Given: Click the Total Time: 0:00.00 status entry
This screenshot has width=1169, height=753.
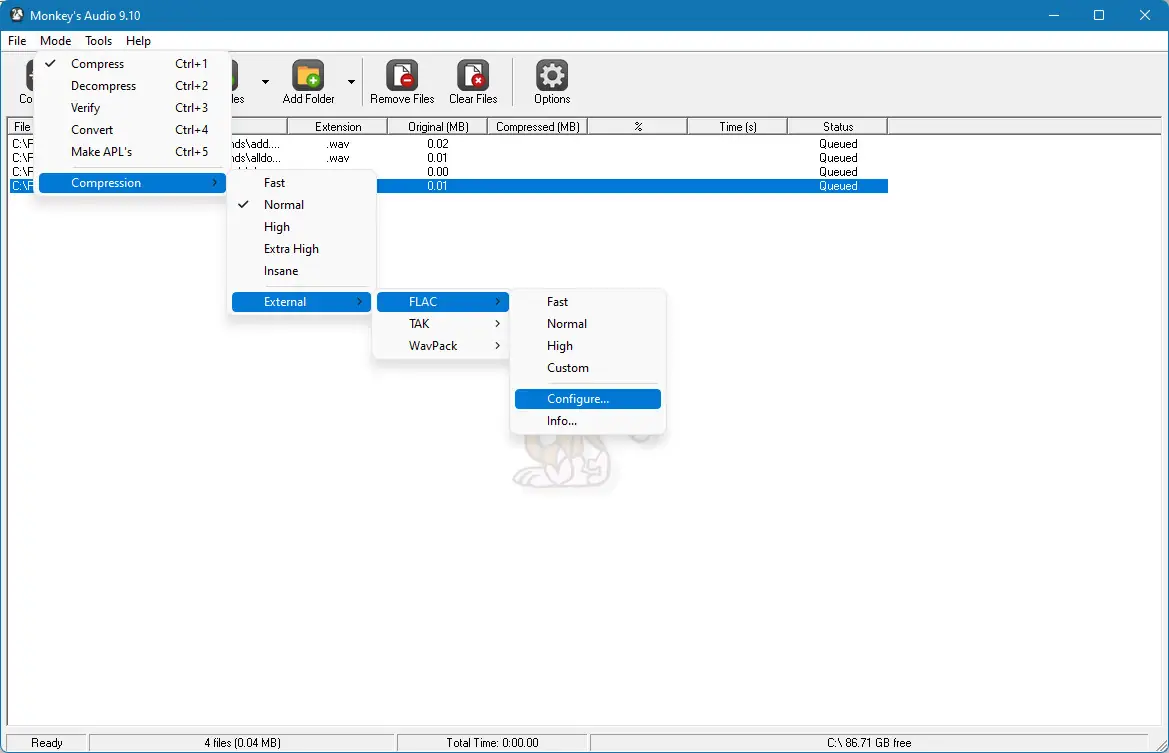Looking at the screenshot, I should (x=492, y=743).
